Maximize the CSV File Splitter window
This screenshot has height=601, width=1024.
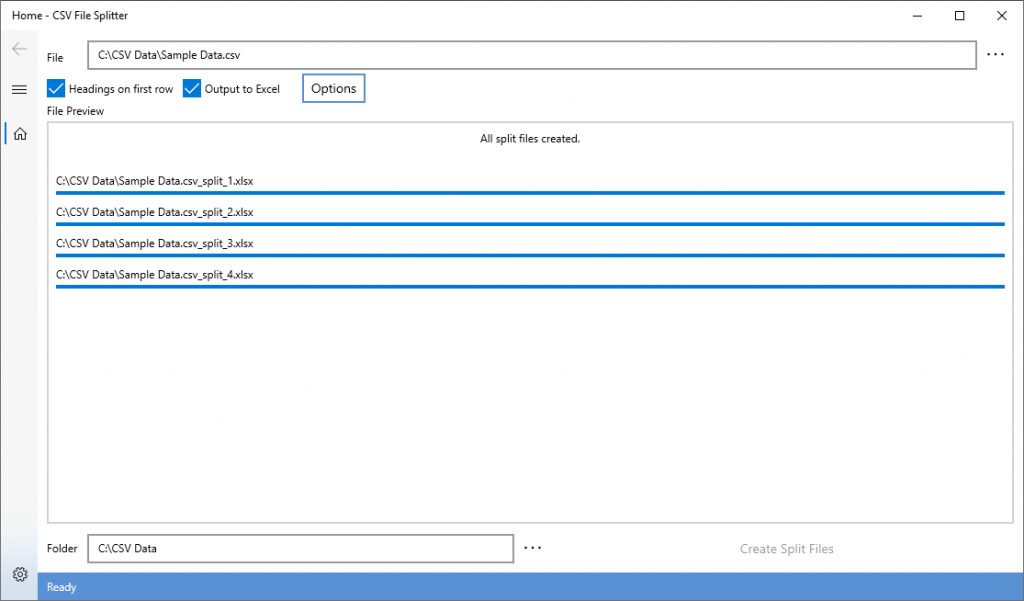point(960,16)
